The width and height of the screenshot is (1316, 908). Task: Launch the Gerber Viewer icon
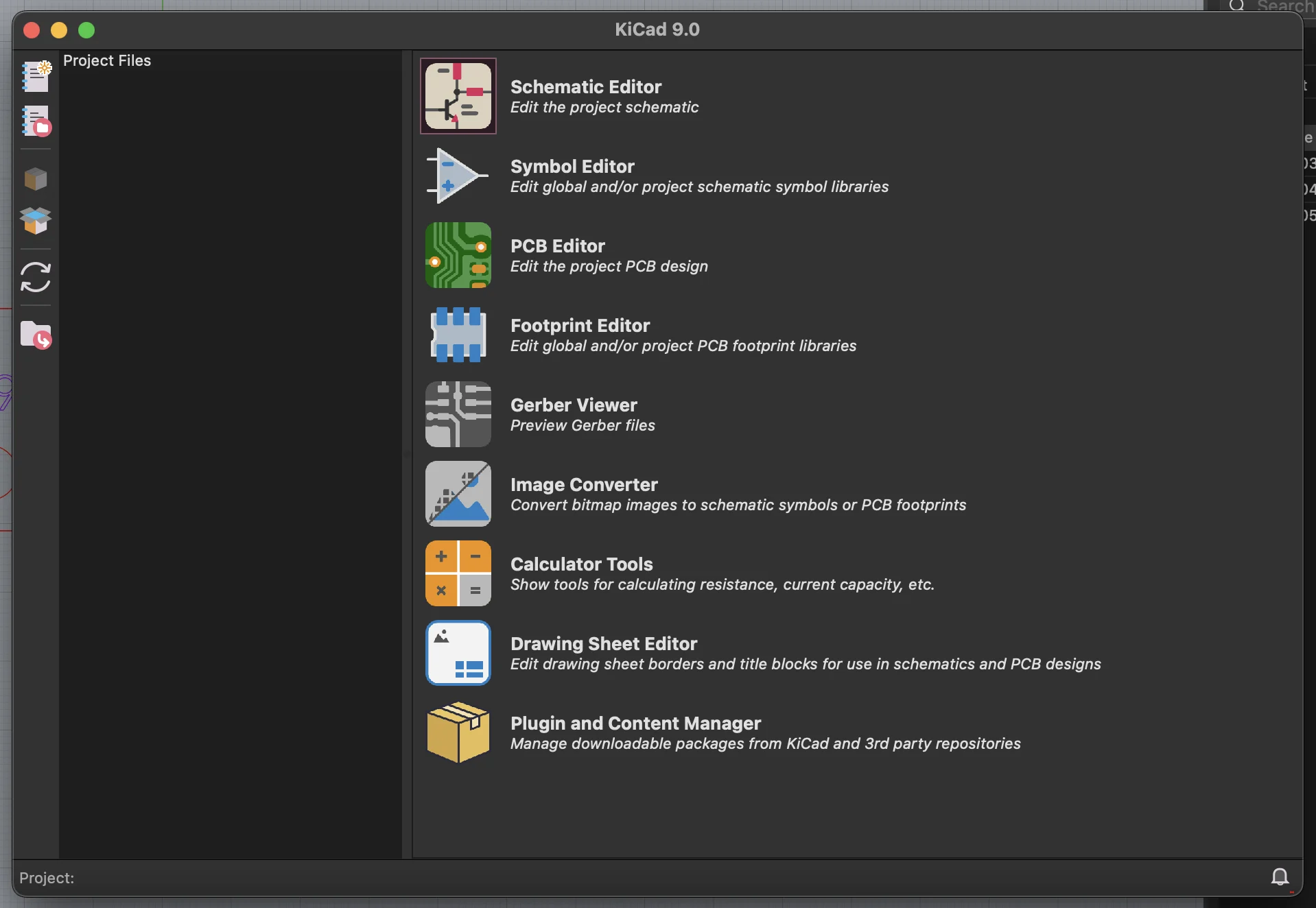[x=458, y=414]
